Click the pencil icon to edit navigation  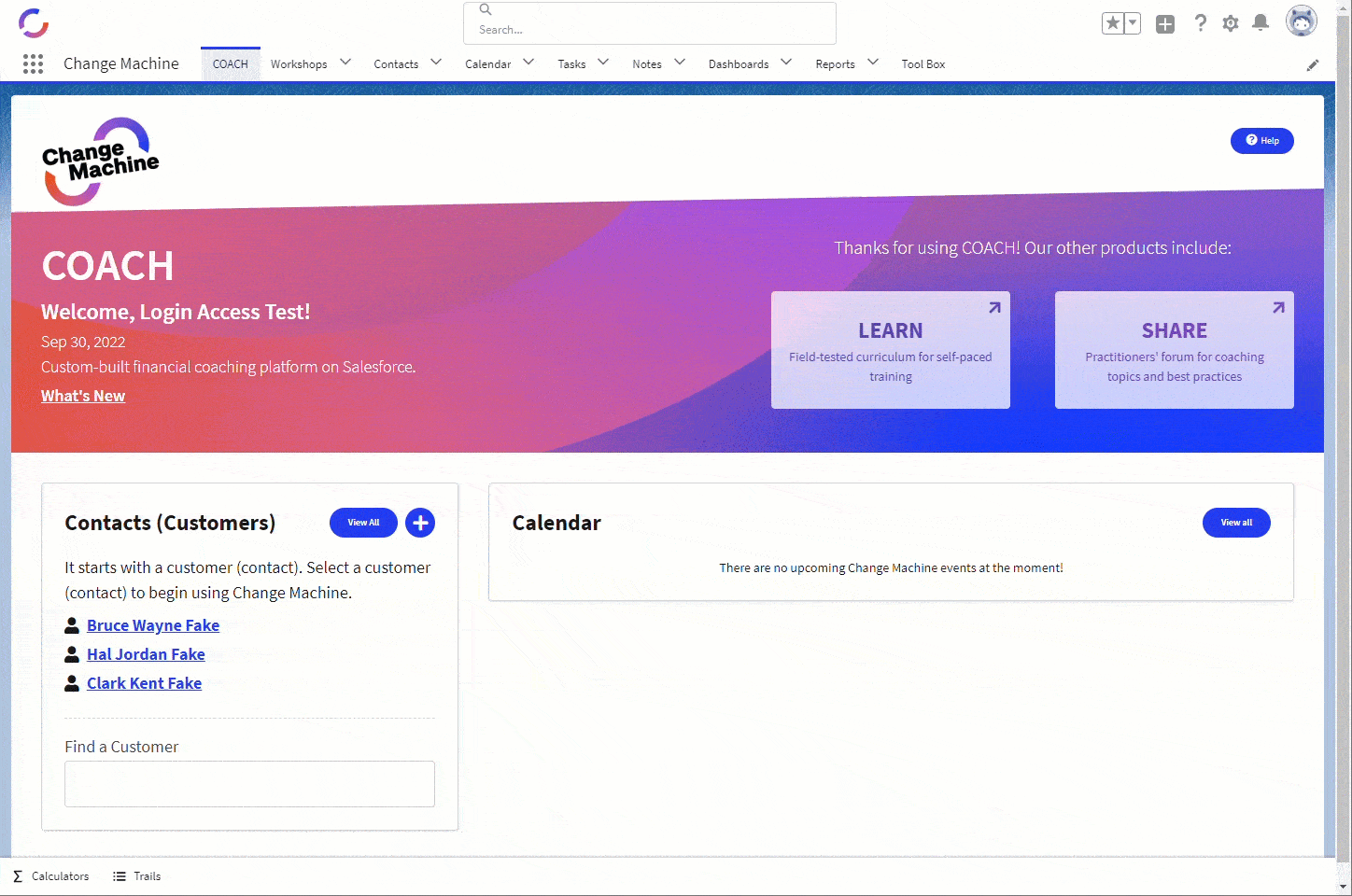[1313, 64]
